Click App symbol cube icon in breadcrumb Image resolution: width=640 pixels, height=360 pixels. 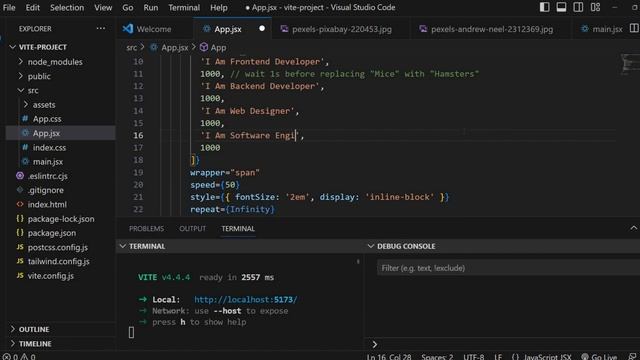pos(204,47)
